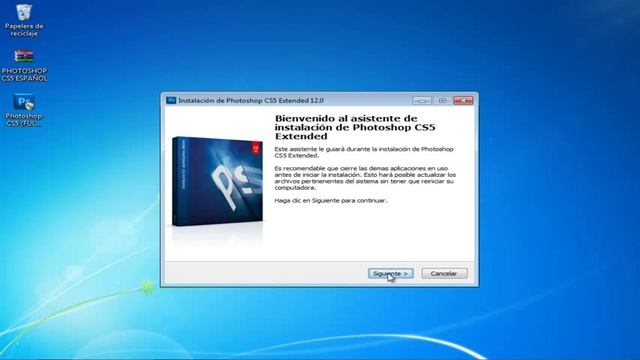Screen dimensions: 640x360
Task: Click the 'Bienvenido al asistente de instalación' heading
Action: pyautogui.click(x=355, y=127)
